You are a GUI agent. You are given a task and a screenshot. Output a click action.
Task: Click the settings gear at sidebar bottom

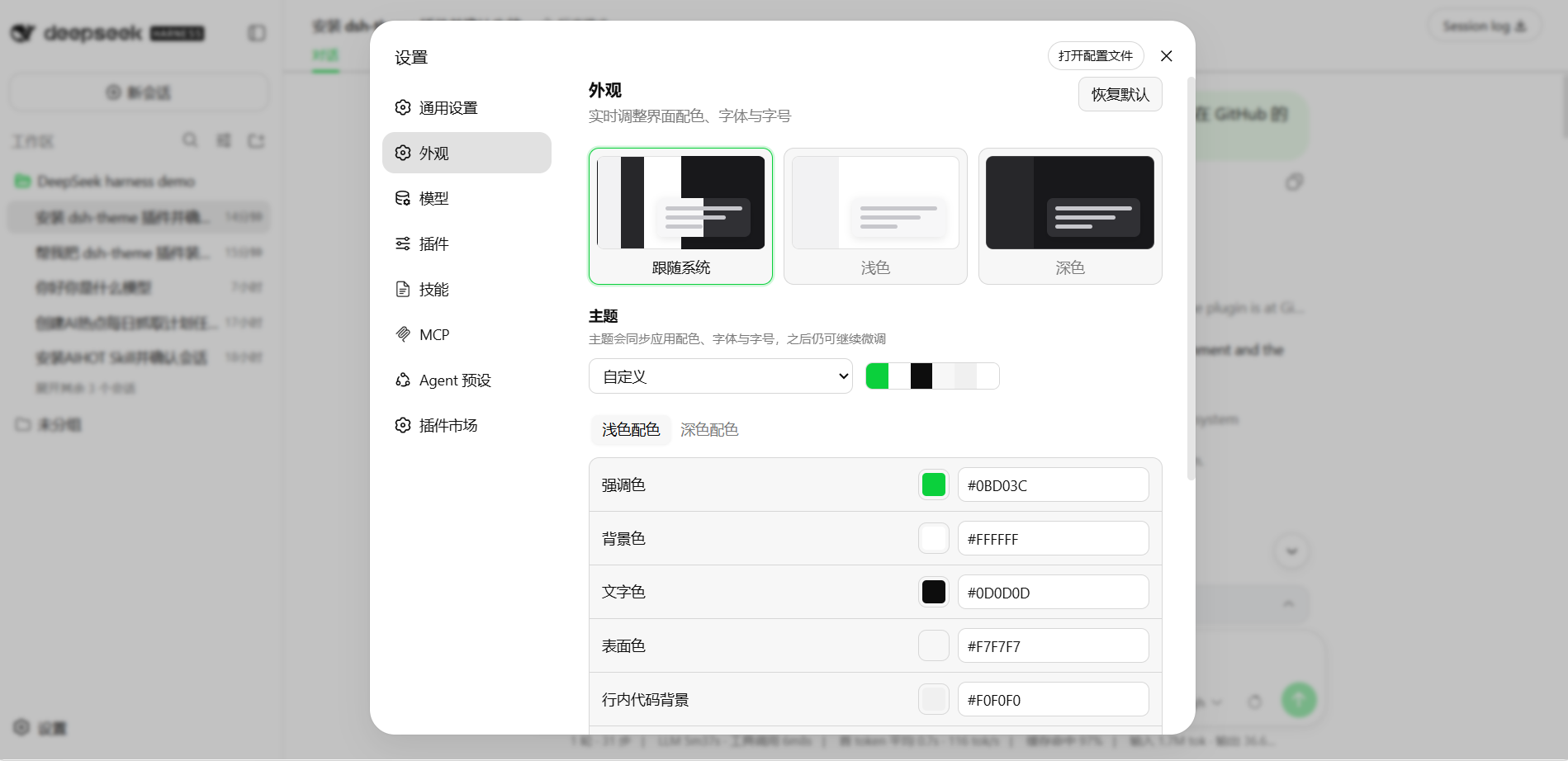pyautogui.click(x=21, y=727)
